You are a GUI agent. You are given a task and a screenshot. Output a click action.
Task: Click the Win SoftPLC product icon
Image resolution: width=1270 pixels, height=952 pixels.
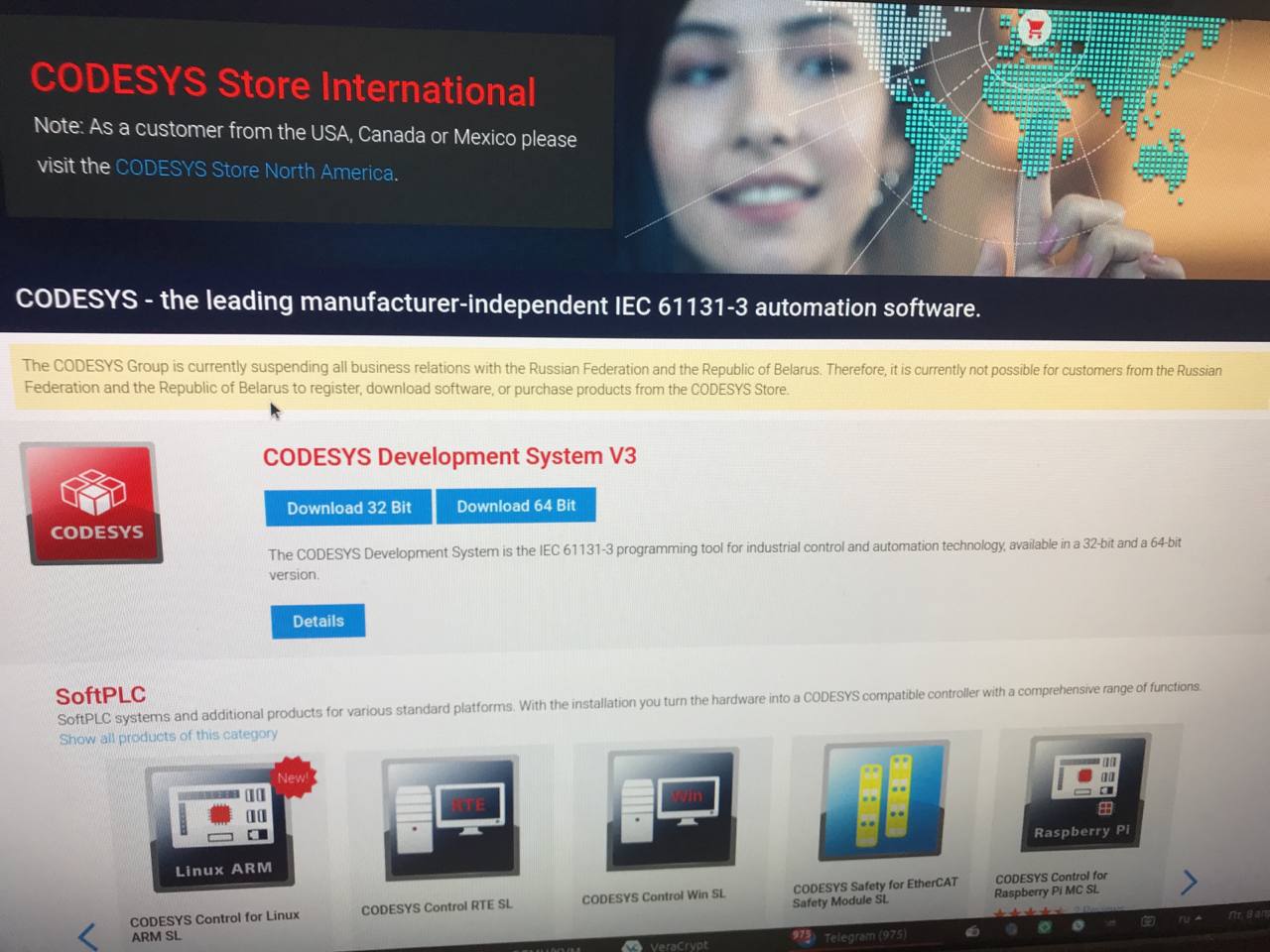point(673,807)
